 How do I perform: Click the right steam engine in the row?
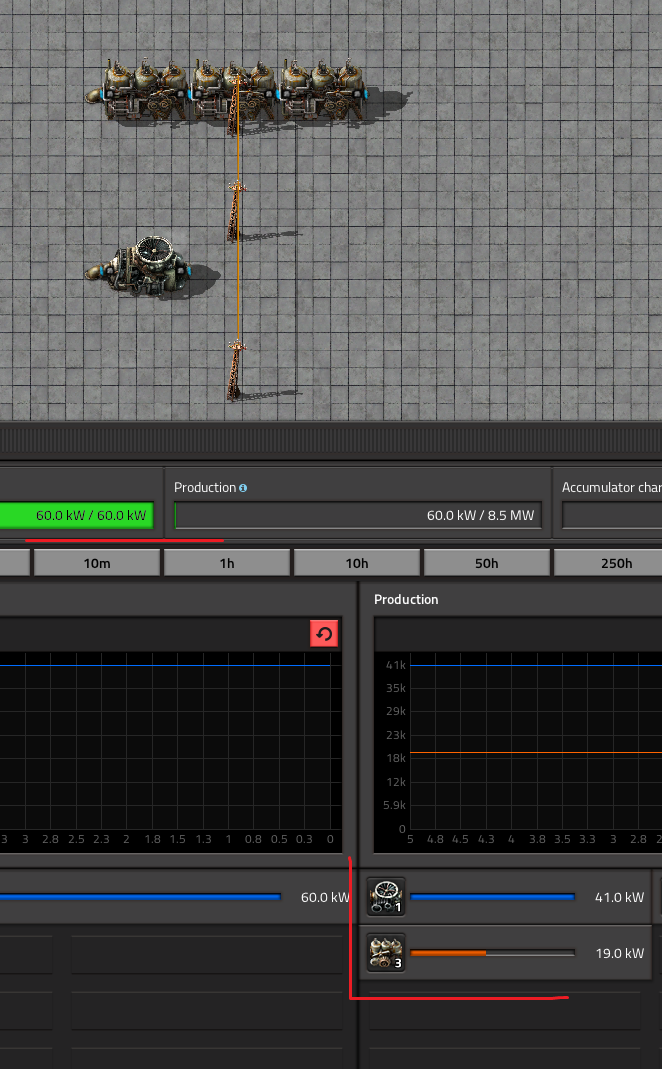coord(323,91)
